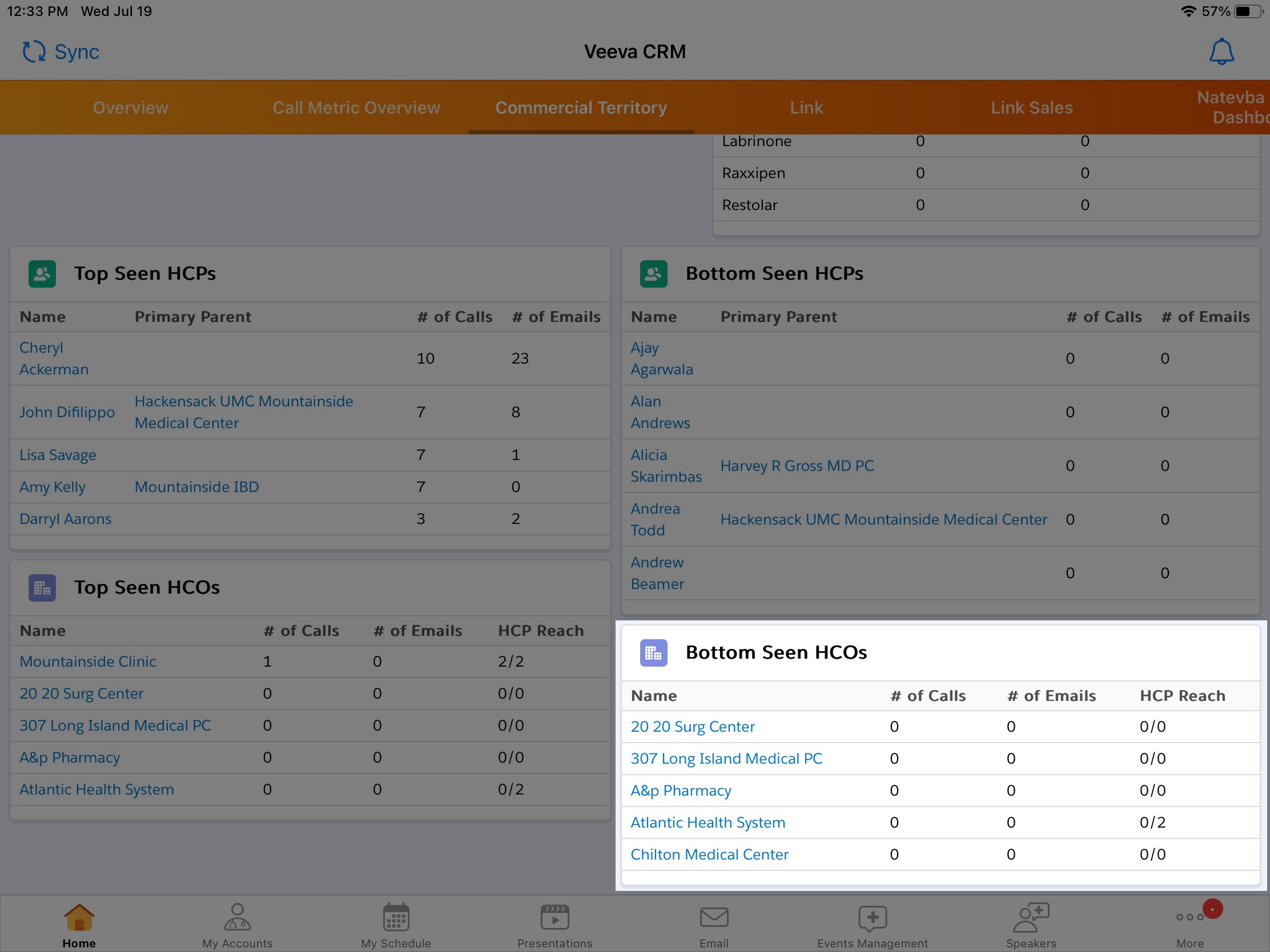Tap the Sync refresh icon
1270x952 pixels.
pos(34,51)
